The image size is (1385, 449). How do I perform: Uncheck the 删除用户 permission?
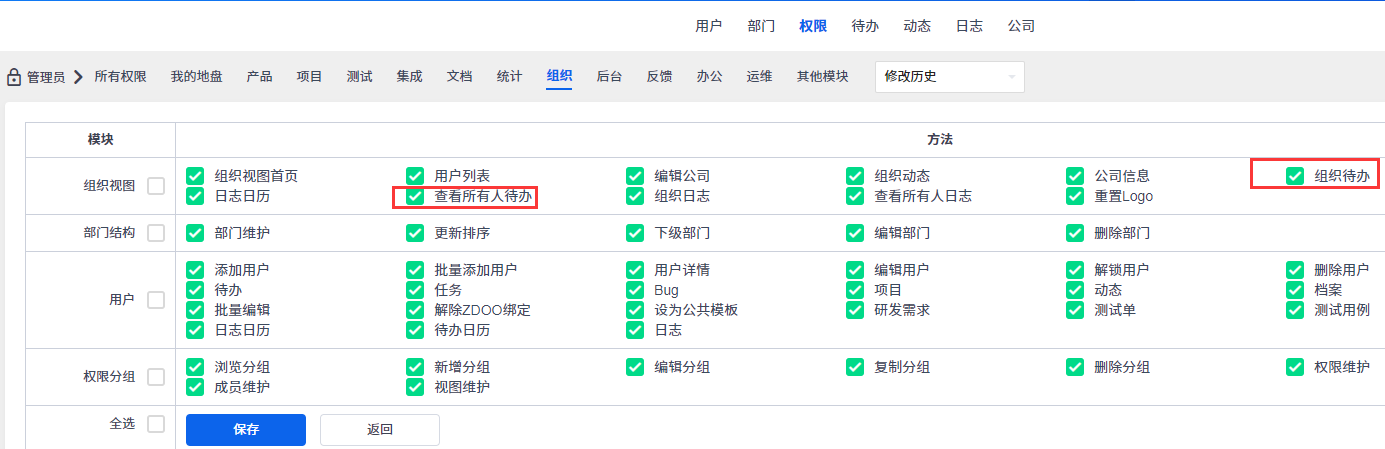pos(1295,270)
